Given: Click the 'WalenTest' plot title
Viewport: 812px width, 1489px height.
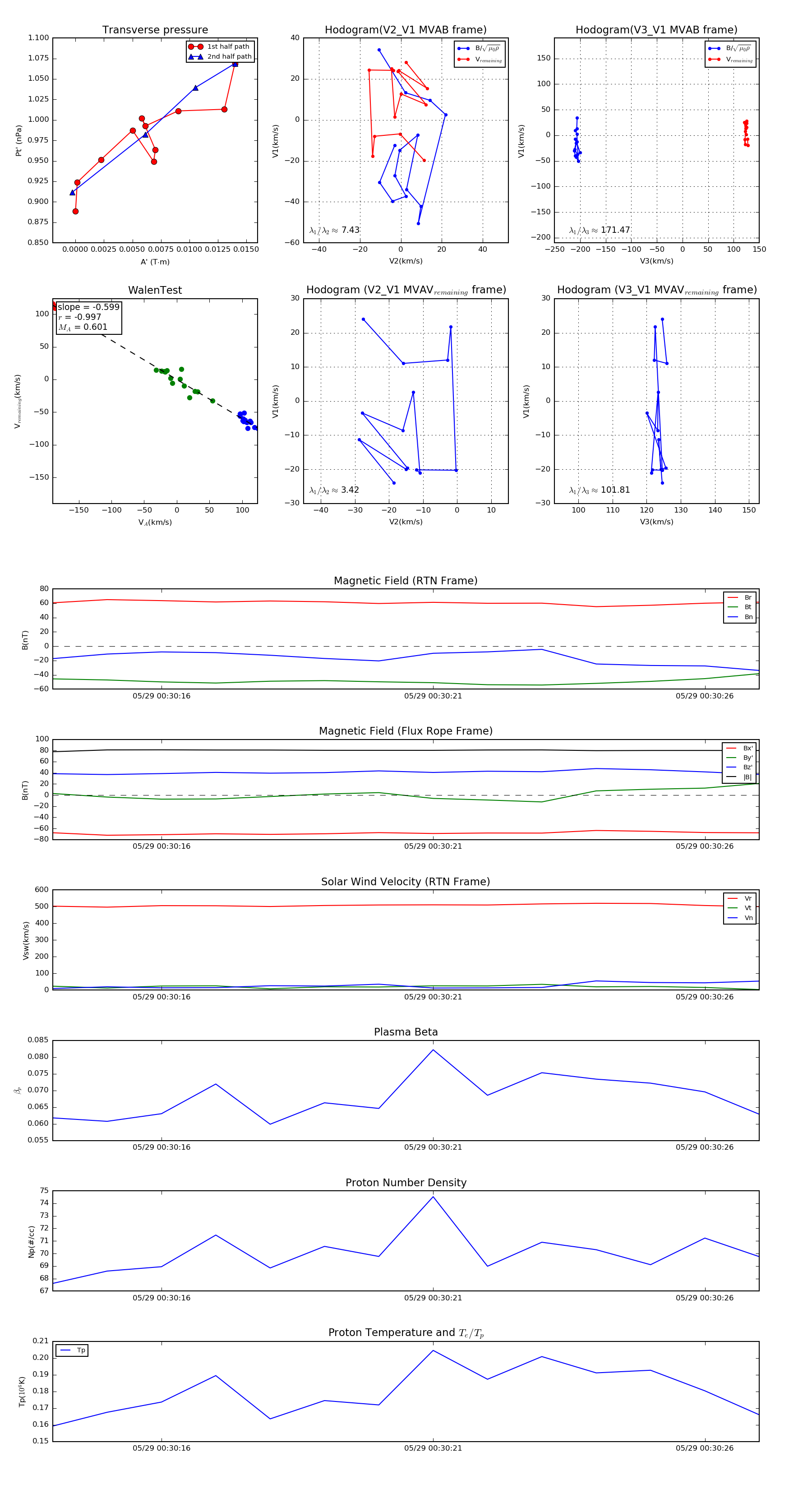Looking at the screenshot, I should (155, 290).
